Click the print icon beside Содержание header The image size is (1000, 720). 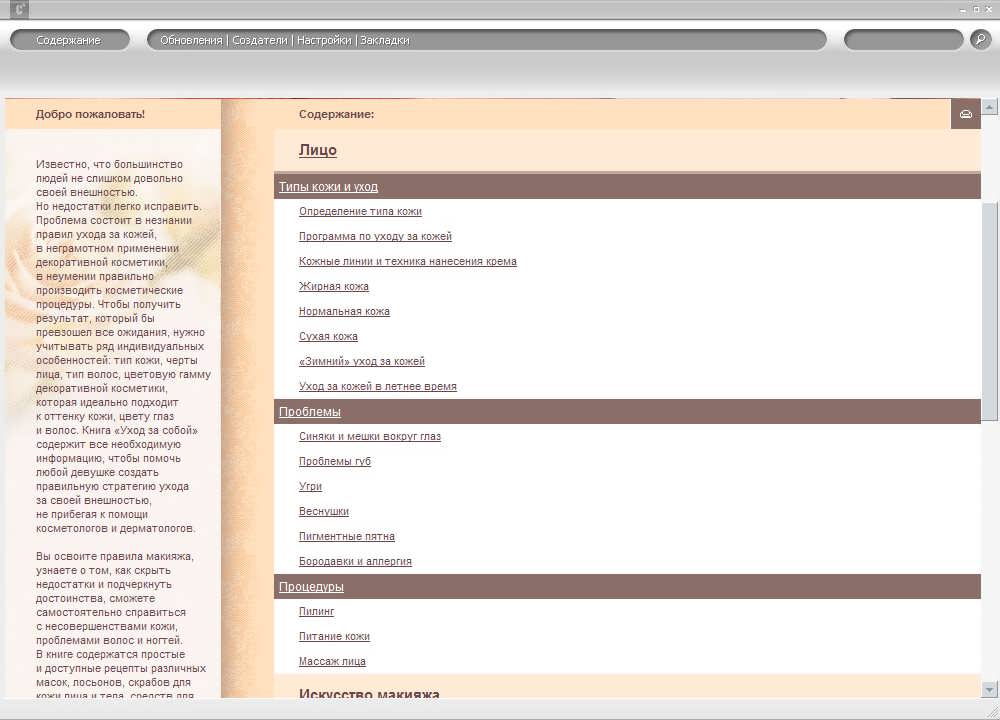[x=965, y=114]
